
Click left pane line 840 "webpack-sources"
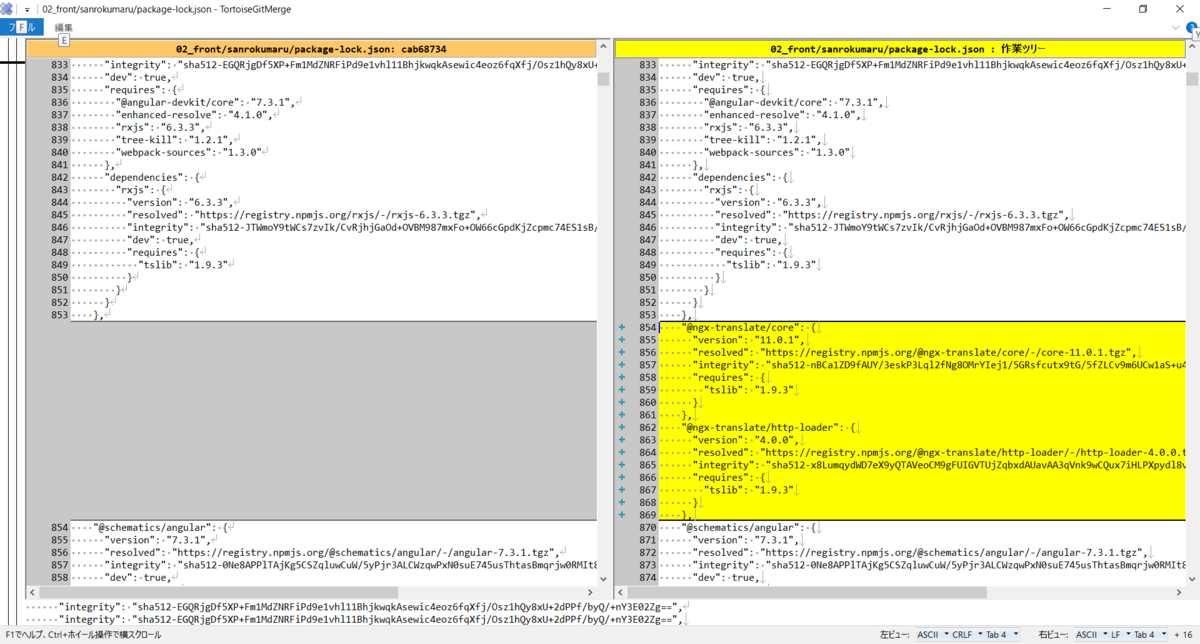[190, 152]
